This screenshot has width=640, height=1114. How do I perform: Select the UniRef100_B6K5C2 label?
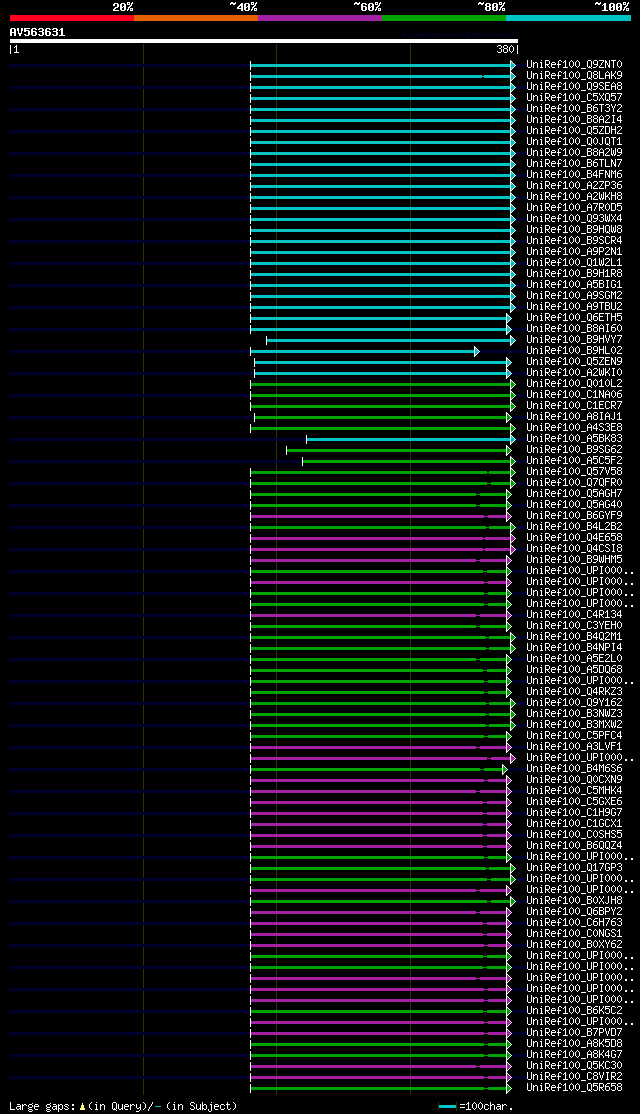575,1011
